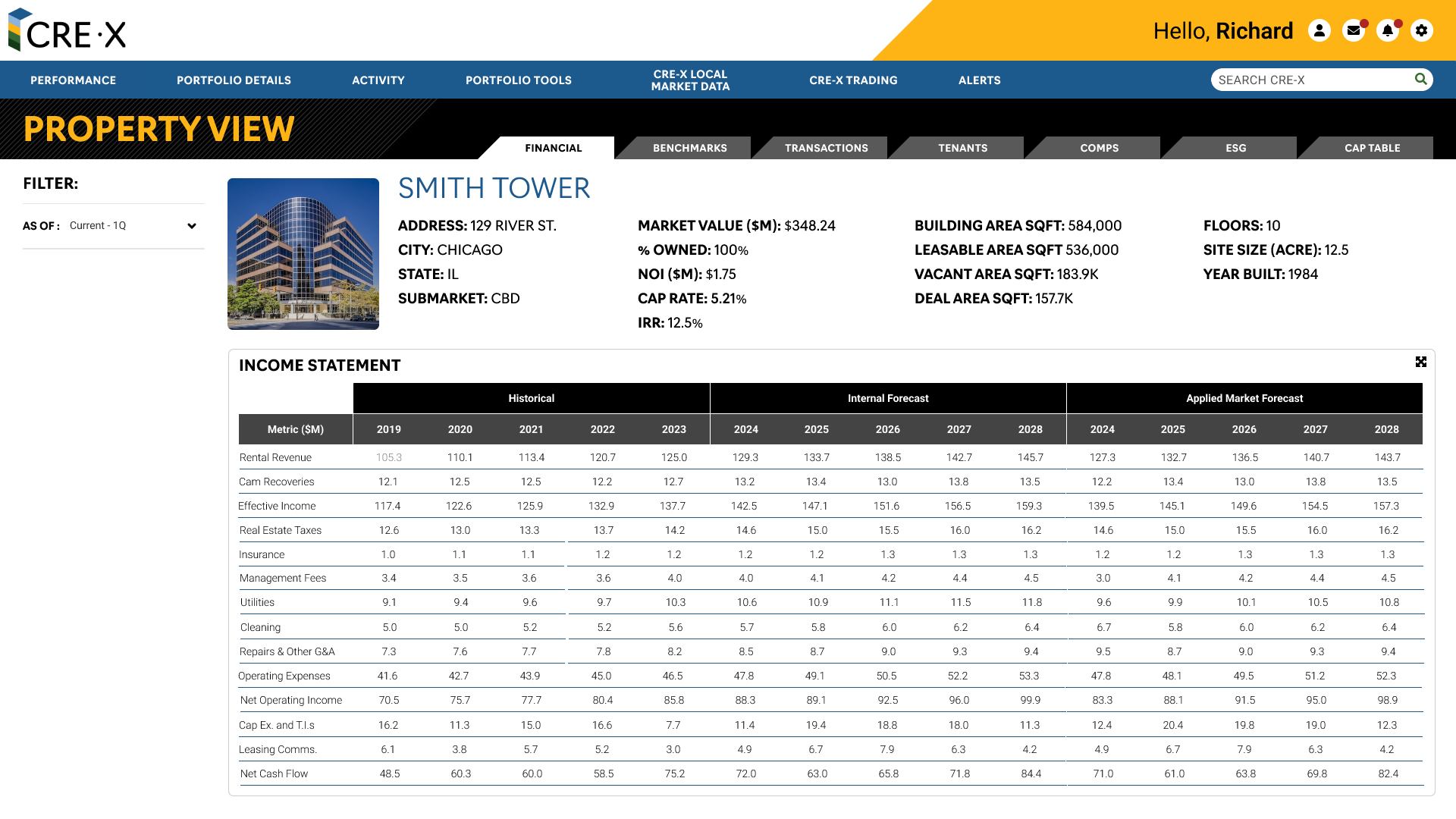The image size is (1456, 819).
Task: Switch to the Benchmarks tab
Action: pyautogui.click(x=689, y=148)
